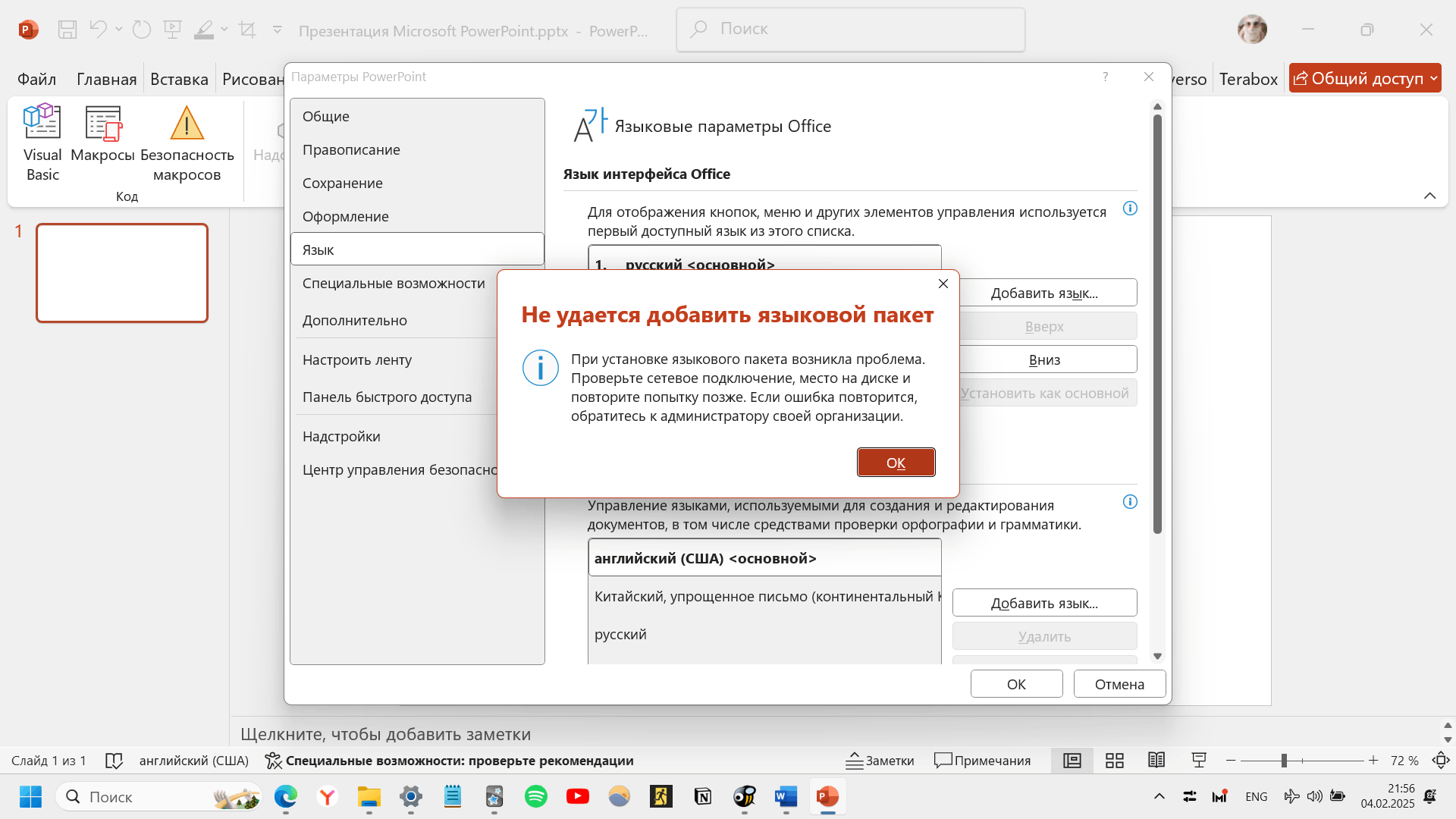The height and width of the screenshot is (819, 1456).
Task: Click info icon beside authoring languages description
Action: [x=1130, y=502]
